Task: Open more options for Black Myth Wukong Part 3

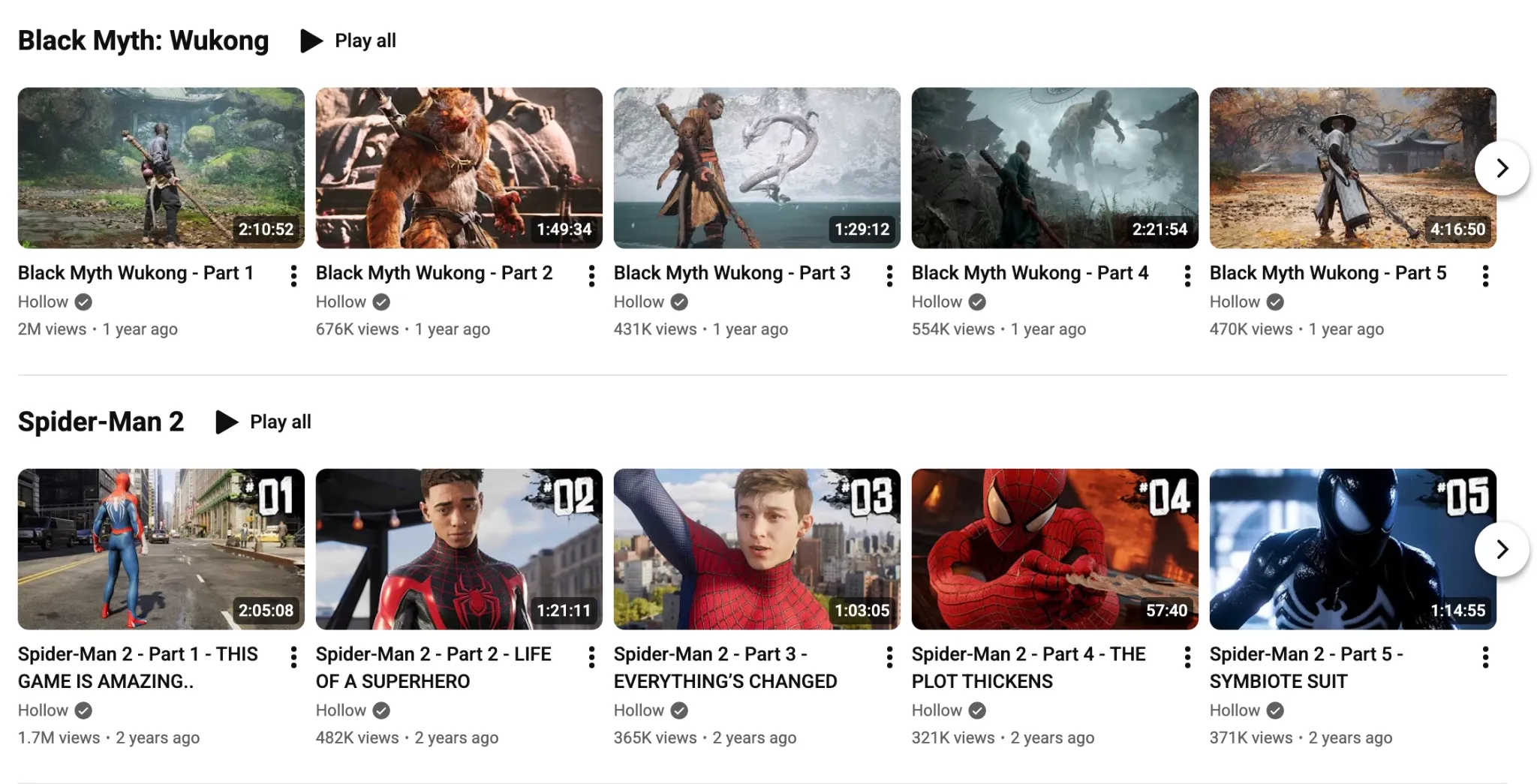Action: (x=889, y=276)
